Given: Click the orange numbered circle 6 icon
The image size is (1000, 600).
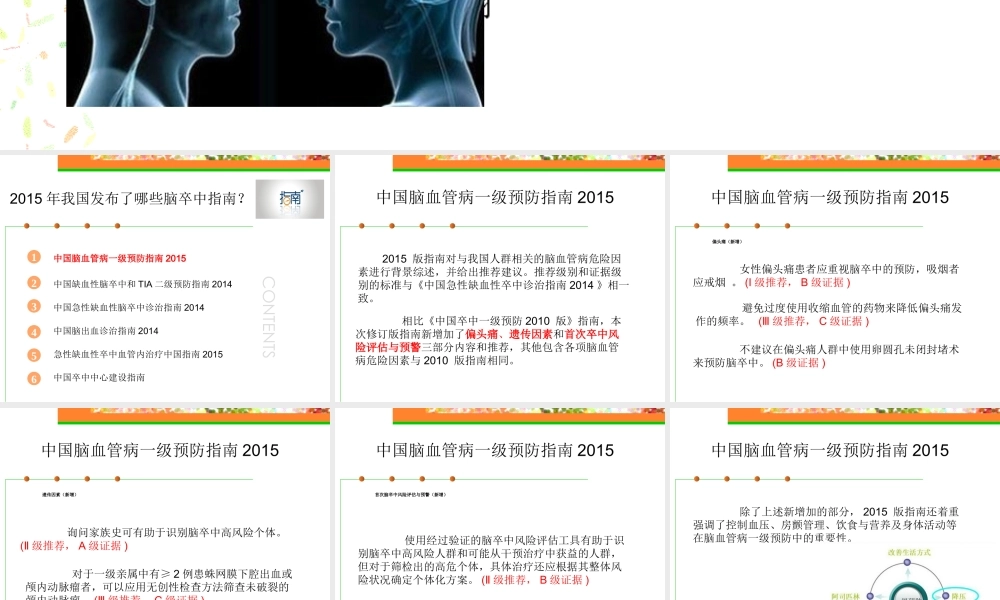Looking at the screenshot, I should pos(34,377).
